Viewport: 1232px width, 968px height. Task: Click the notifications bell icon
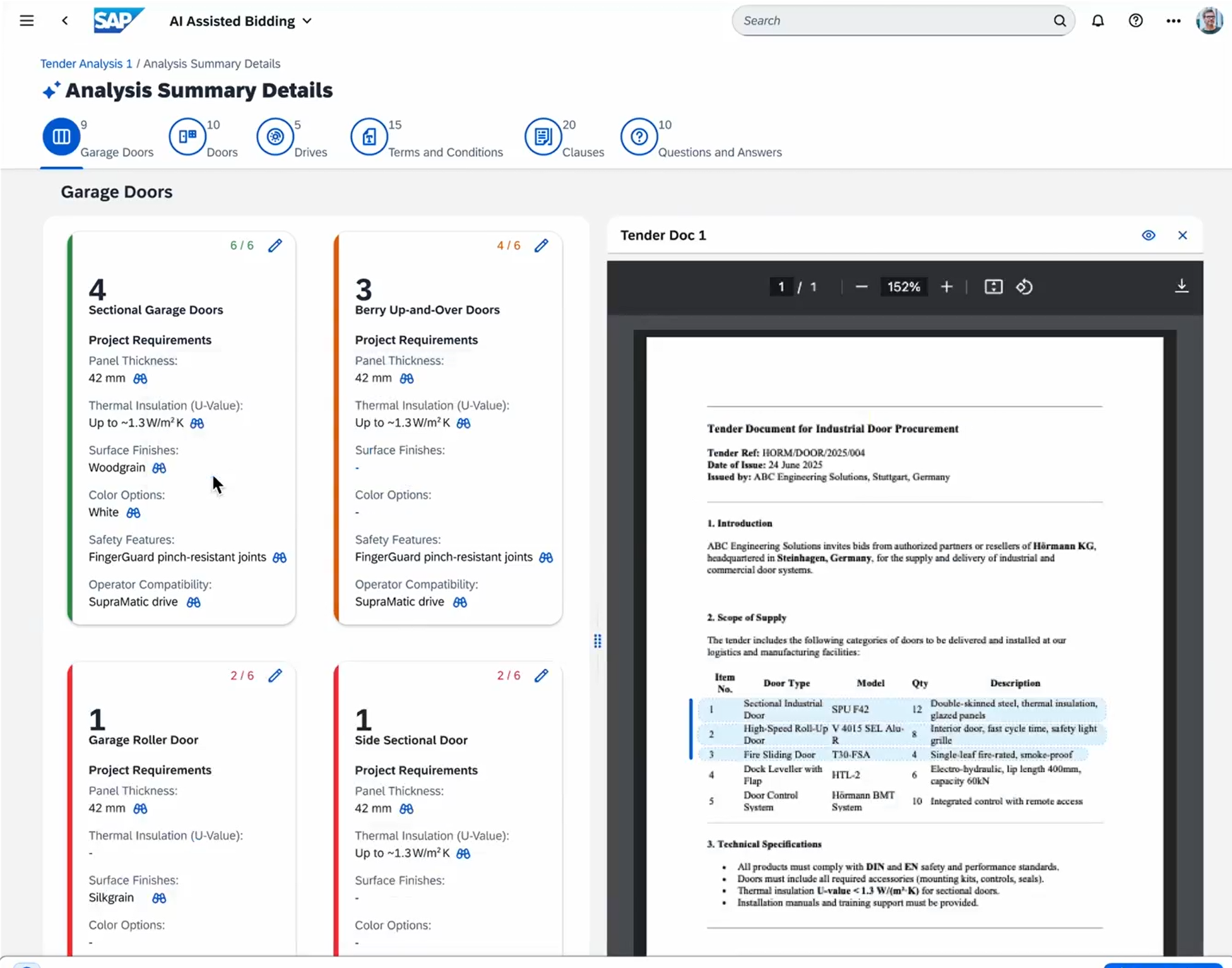point(1098,21)
